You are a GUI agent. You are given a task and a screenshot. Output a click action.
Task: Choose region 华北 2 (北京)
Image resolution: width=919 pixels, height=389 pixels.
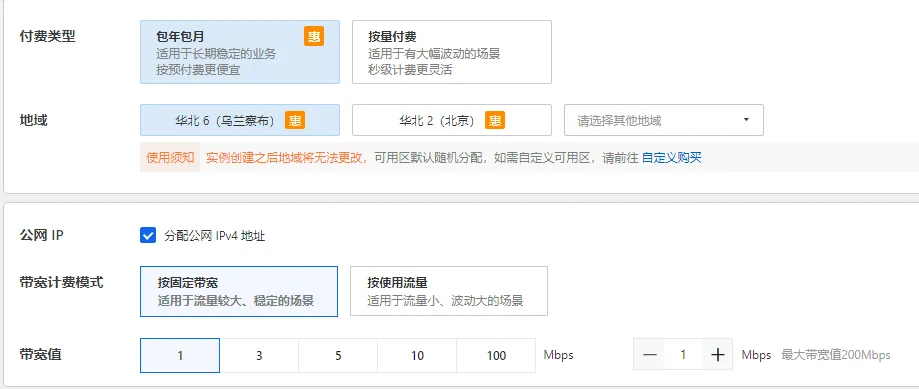point(452,120)
